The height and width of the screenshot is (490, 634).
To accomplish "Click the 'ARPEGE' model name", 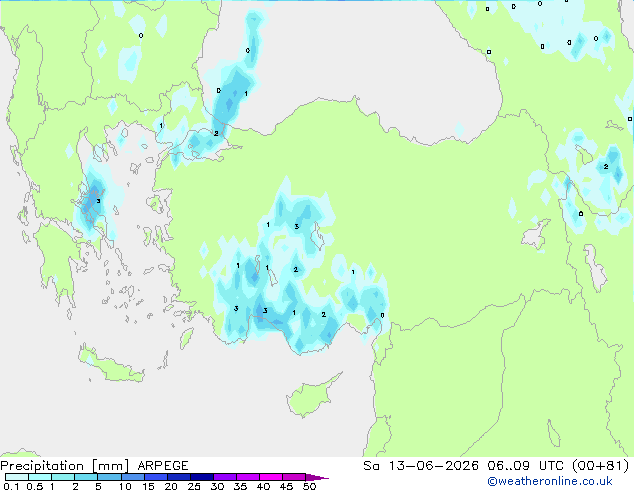I will click(x=163, y=466).
